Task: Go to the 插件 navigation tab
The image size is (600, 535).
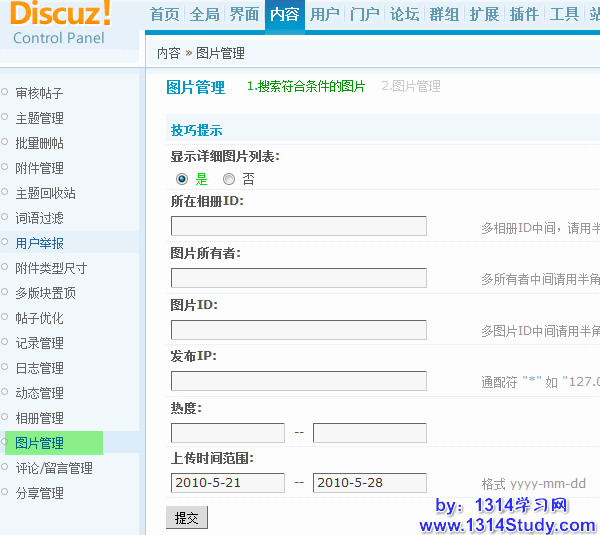Action: (x=524, y=15)
